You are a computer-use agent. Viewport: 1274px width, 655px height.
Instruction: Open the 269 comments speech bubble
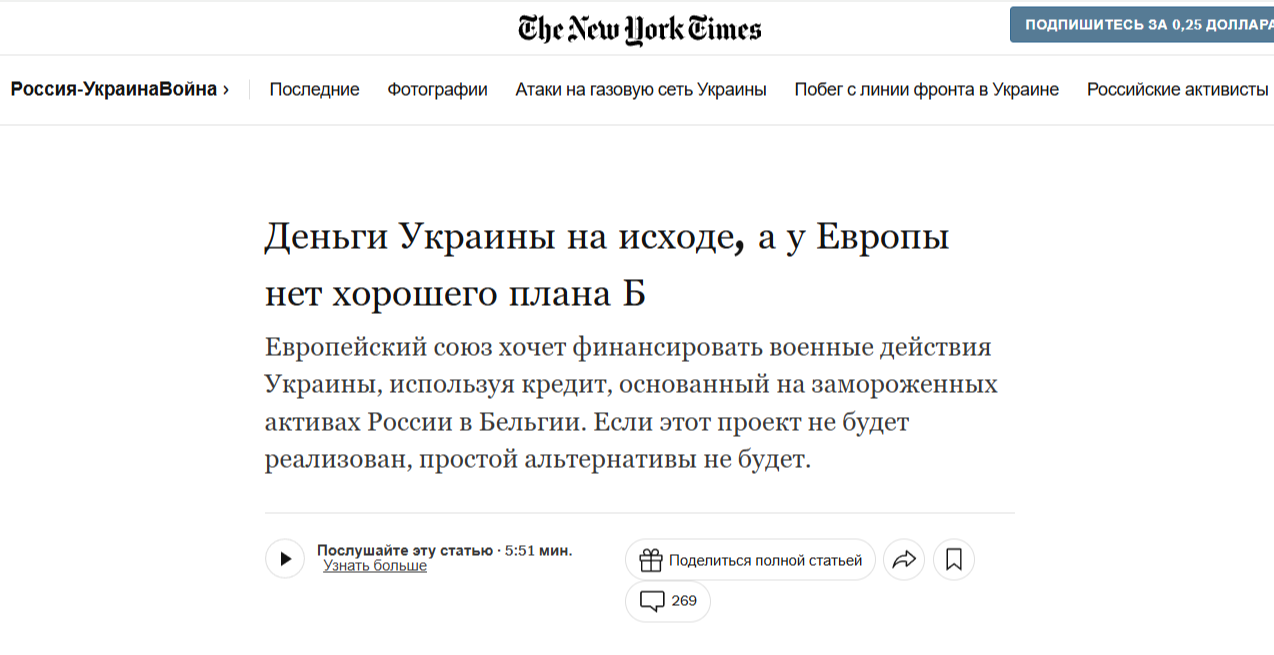coord(668,601)
